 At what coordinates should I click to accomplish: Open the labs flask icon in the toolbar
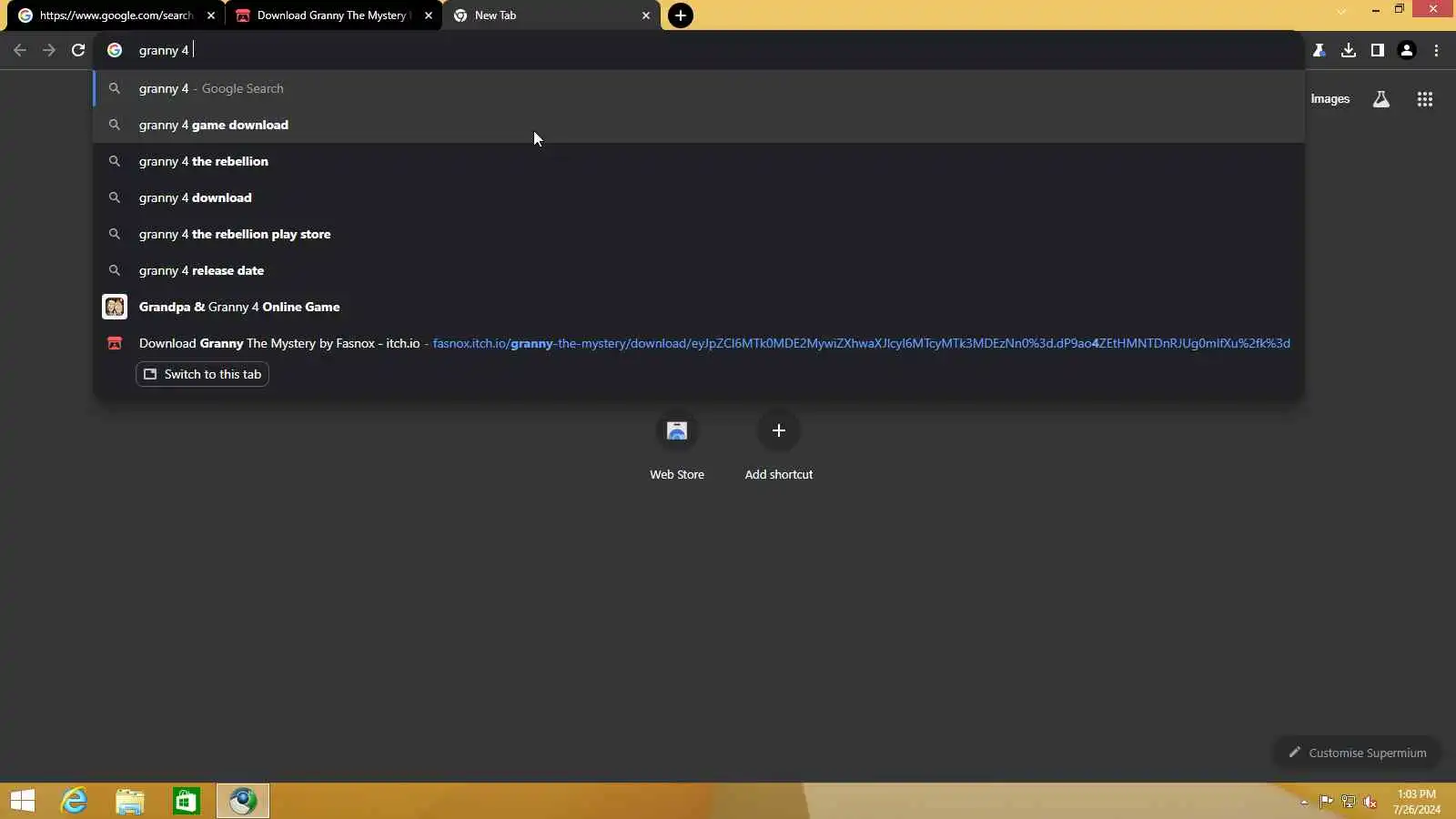[1319, 50]
